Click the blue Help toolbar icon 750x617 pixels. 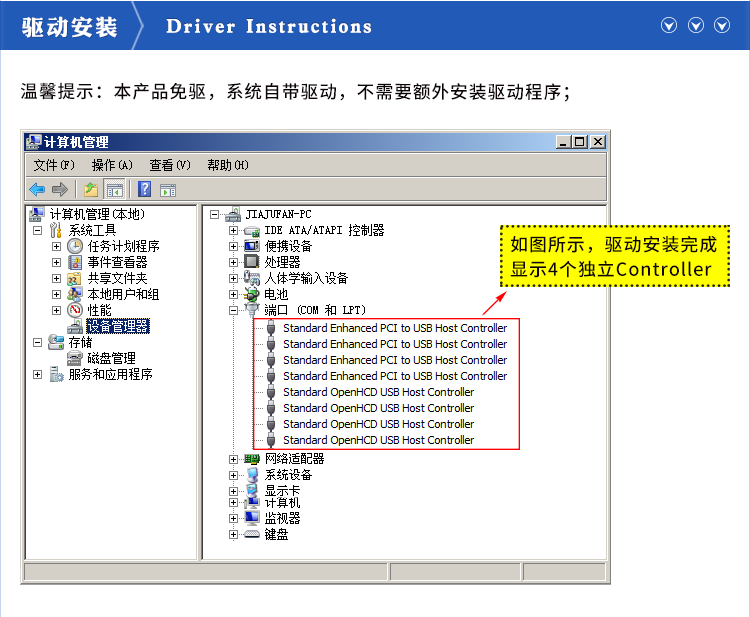coord(145,189)
